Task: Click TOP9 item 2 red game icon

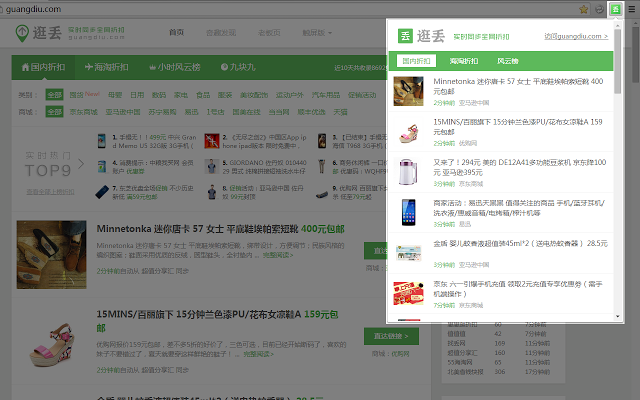Action: pyautogui.click(x=212, y=141)
